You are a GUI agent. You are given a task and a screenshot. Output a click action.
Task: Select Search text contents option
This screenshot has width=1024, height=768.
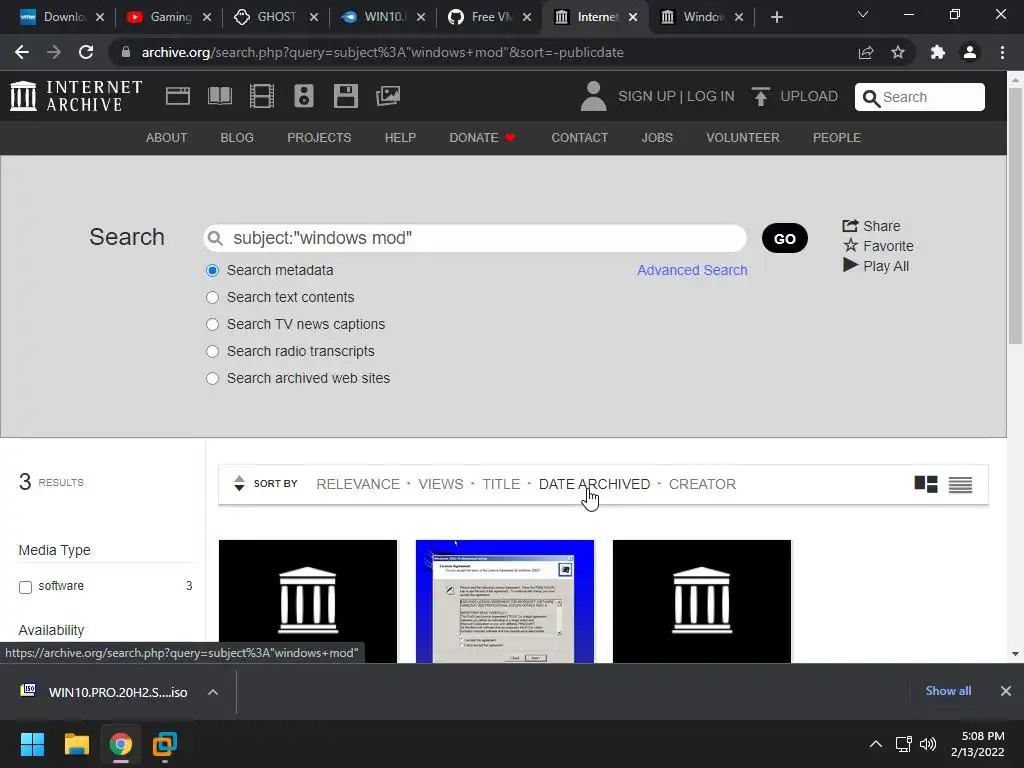212,297
